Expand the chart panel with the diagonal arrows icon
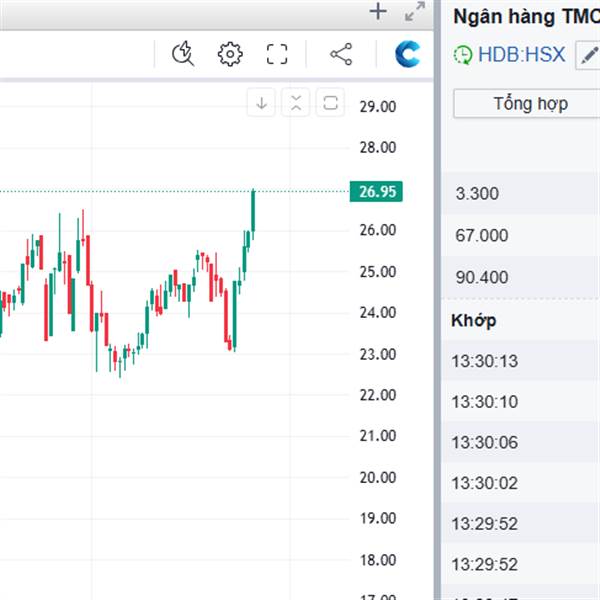This screenshot has height=600, width=600. 414,12
